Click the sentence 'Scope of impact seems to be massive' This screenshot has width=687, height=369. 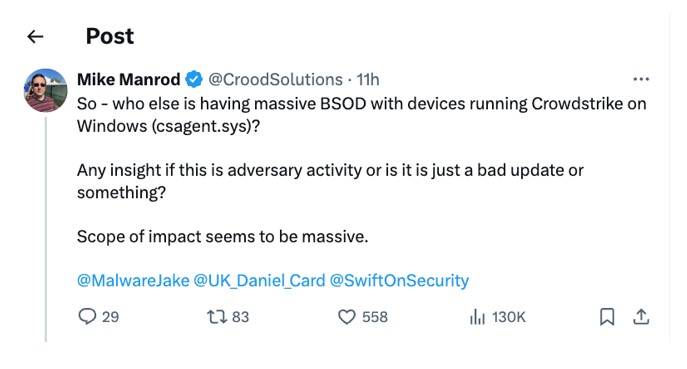coord(223,237)
